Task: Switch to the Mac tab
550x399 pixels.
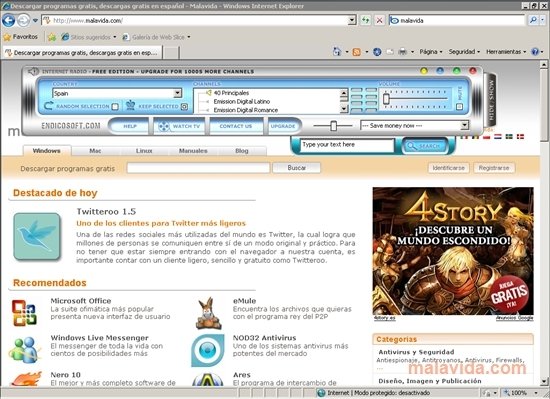Action: [x=95, y=151]
